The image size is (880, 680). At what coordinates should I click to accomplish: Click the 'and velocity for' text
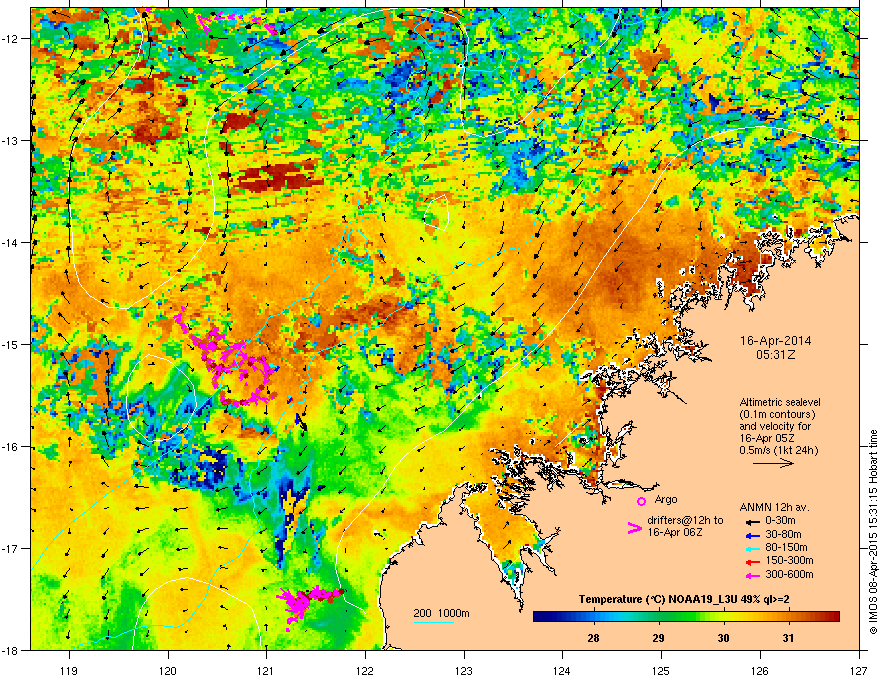[x=775, y=426]
